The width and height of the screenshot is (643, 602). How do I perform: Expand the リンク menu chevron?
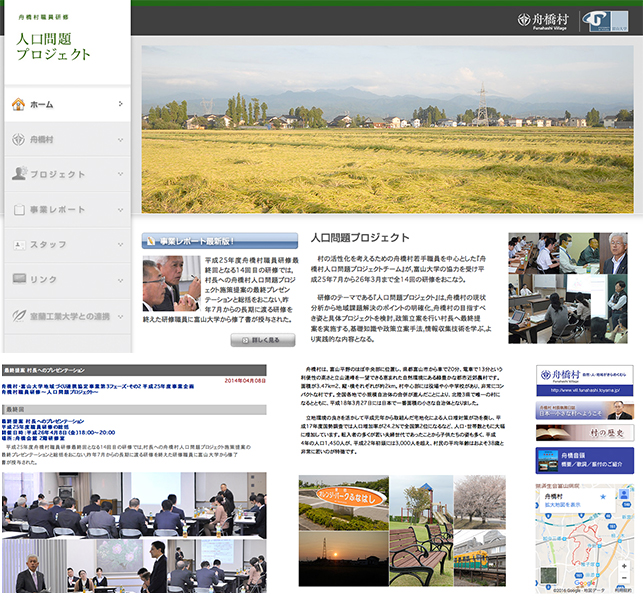click(120, 280)
